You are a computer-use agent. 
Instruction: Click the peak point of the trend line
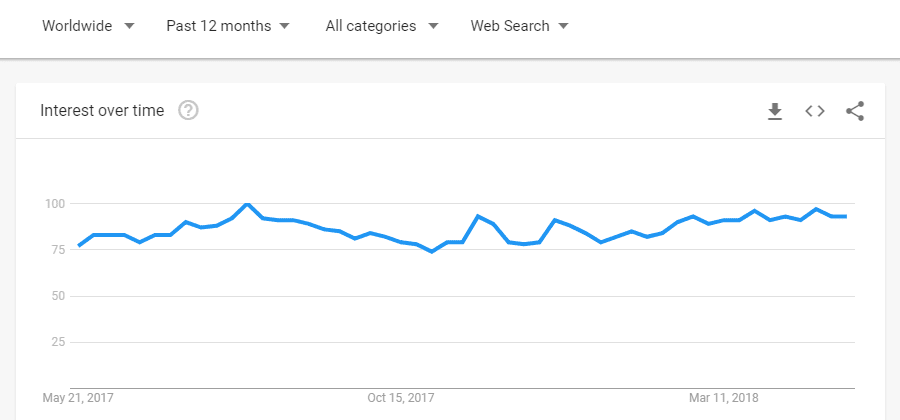coord(247,204)
